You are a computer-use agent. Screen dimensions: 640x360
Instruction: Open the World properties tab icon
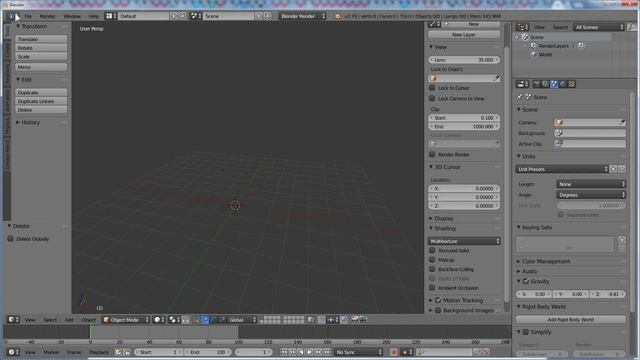[563, 84]
